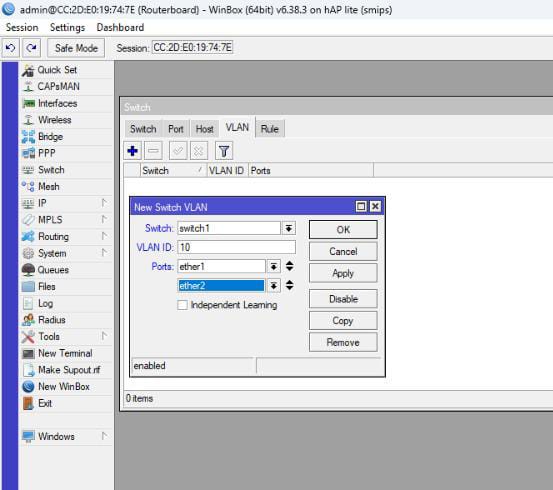Open the Switch field dropdown arrow
553x490 pixels.
(288, 228)
